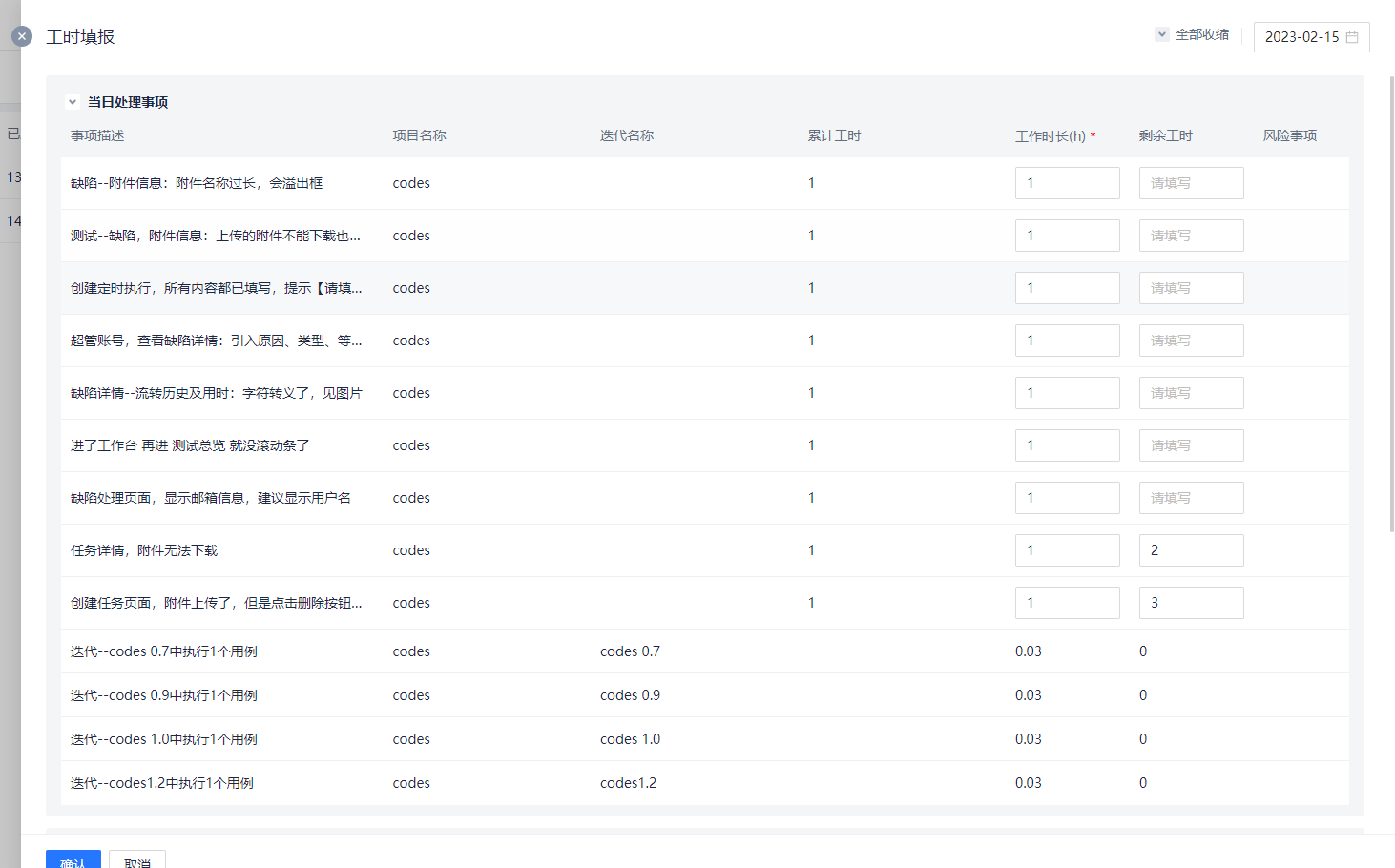
Task: Collapse the 当日处理事项 section
Action: click(72, 101)
